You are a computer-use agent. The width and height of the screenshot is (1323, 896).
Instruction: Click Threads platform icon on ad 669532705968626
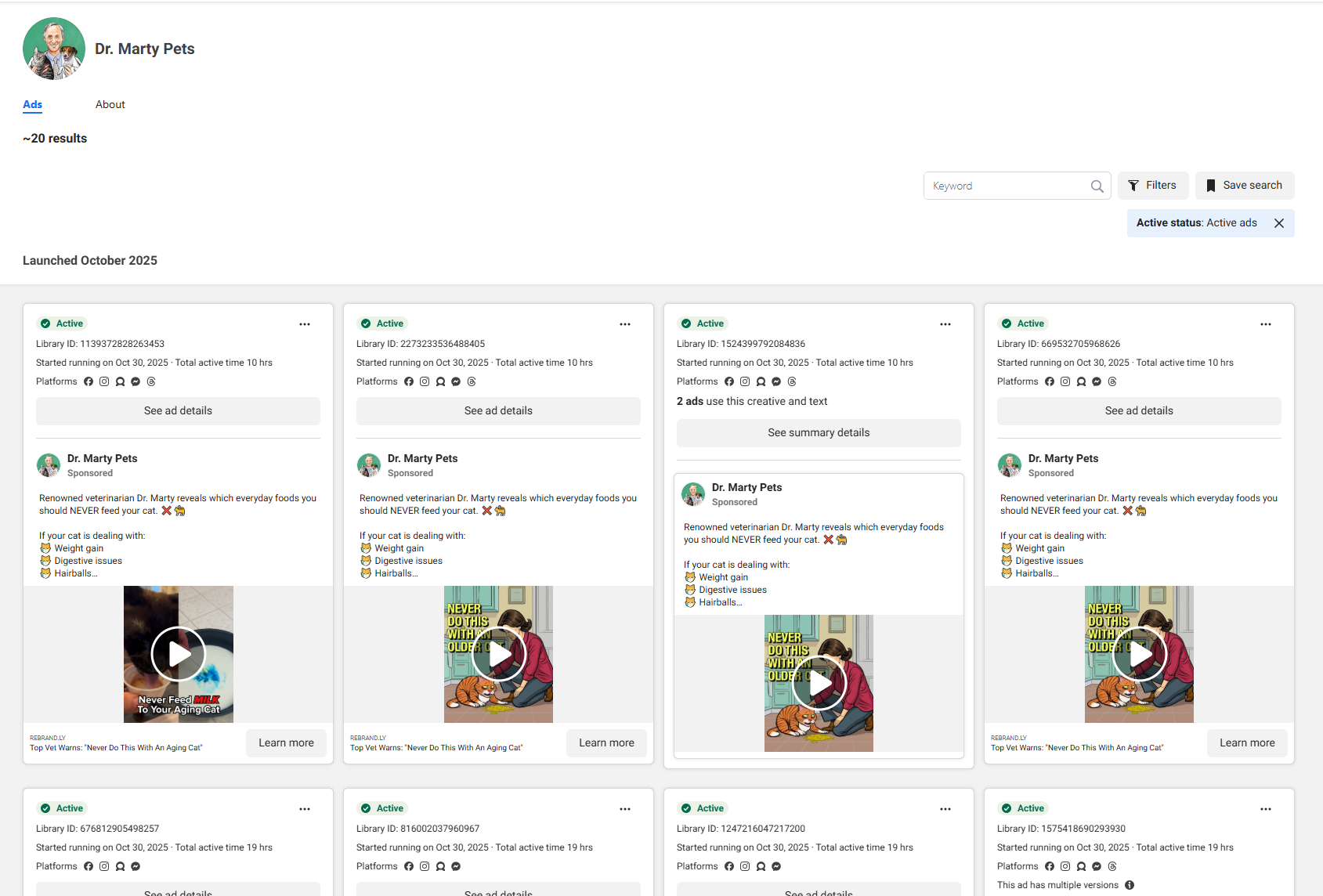point(1112,382)
